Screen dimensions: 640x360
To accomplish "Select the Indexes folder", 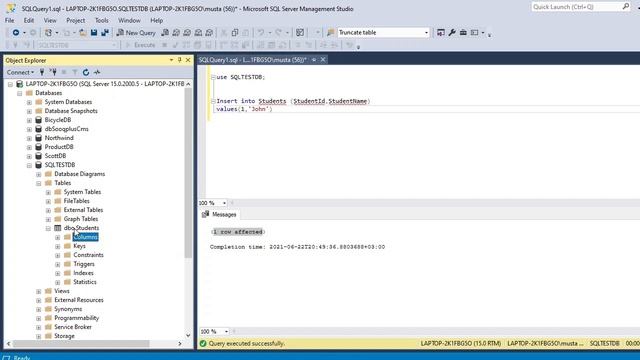I will [x=83, y=273].
